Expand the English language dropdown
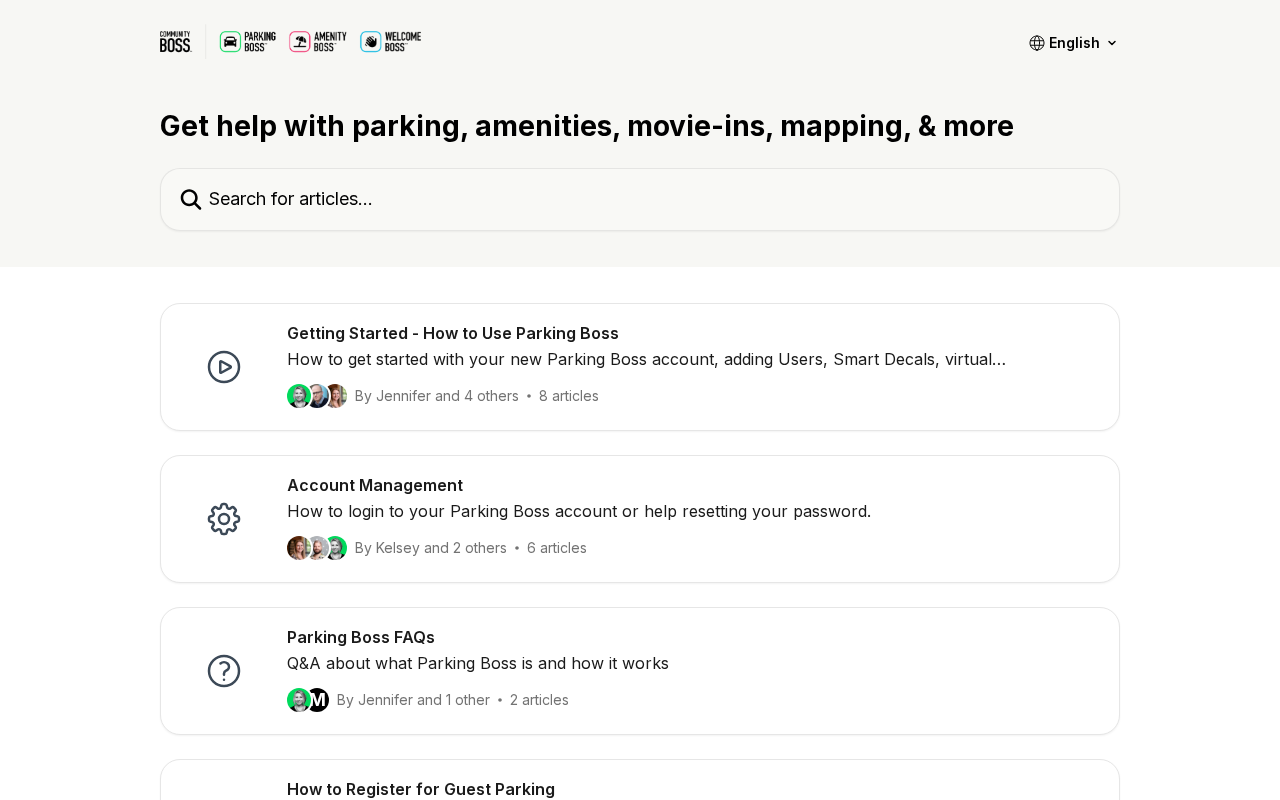Viewport: 1280px width, 800px height. 1074,43
